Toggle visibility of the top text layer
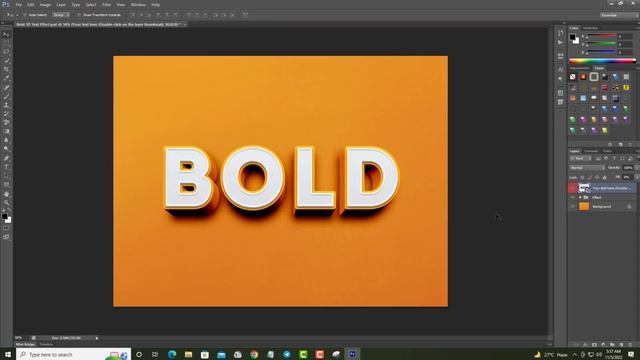 [572, 188]
